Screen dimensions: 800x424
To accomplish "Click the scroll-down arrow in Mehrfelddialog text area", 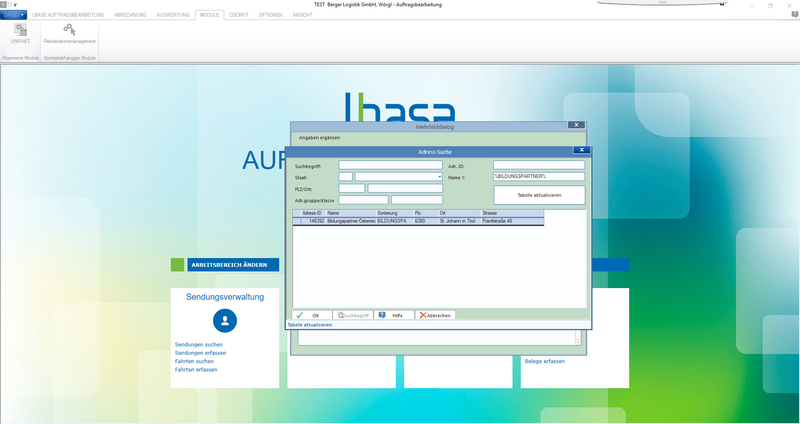I will tap(578, 342).
